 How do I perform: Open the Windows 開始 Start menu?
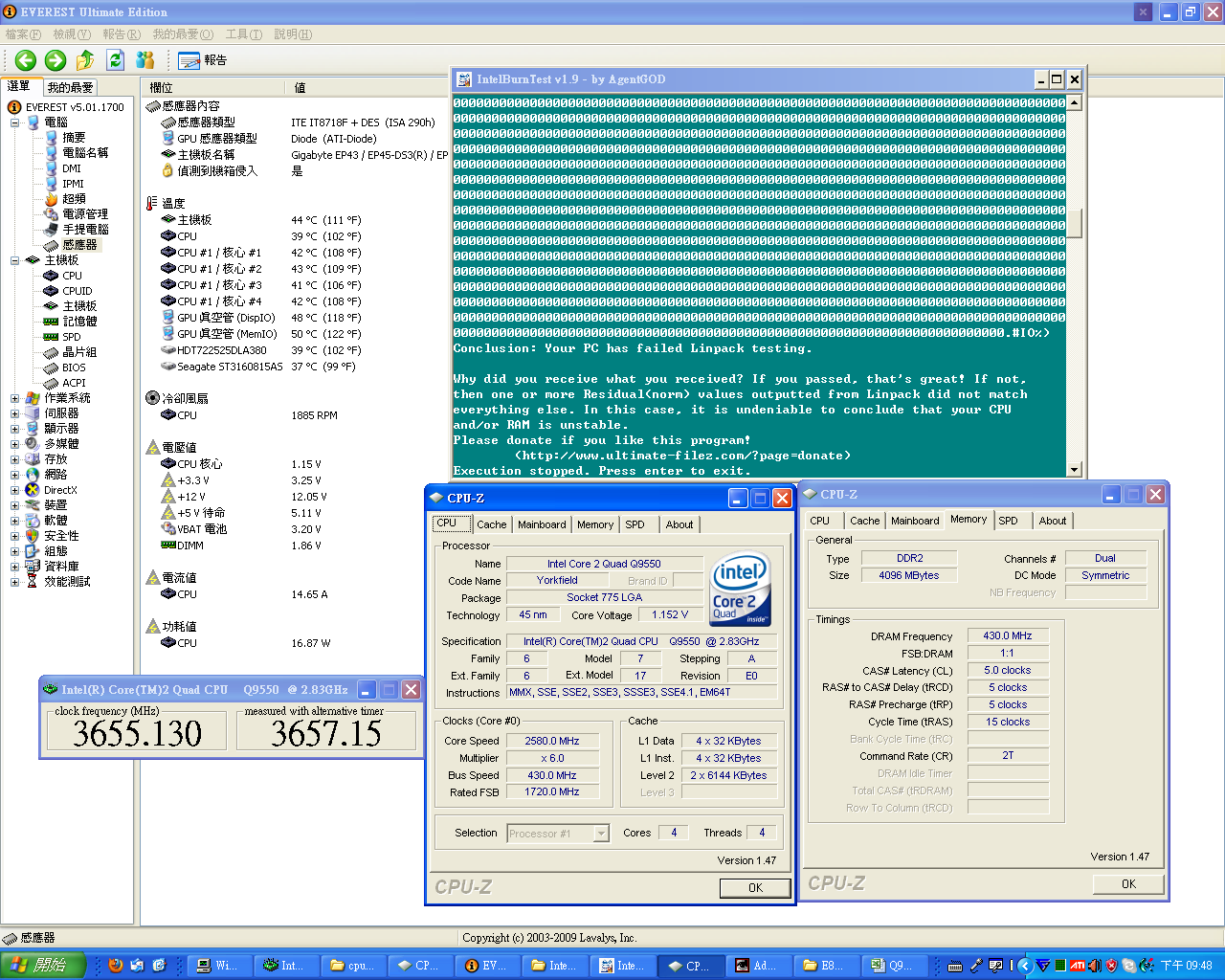point(43,966)
